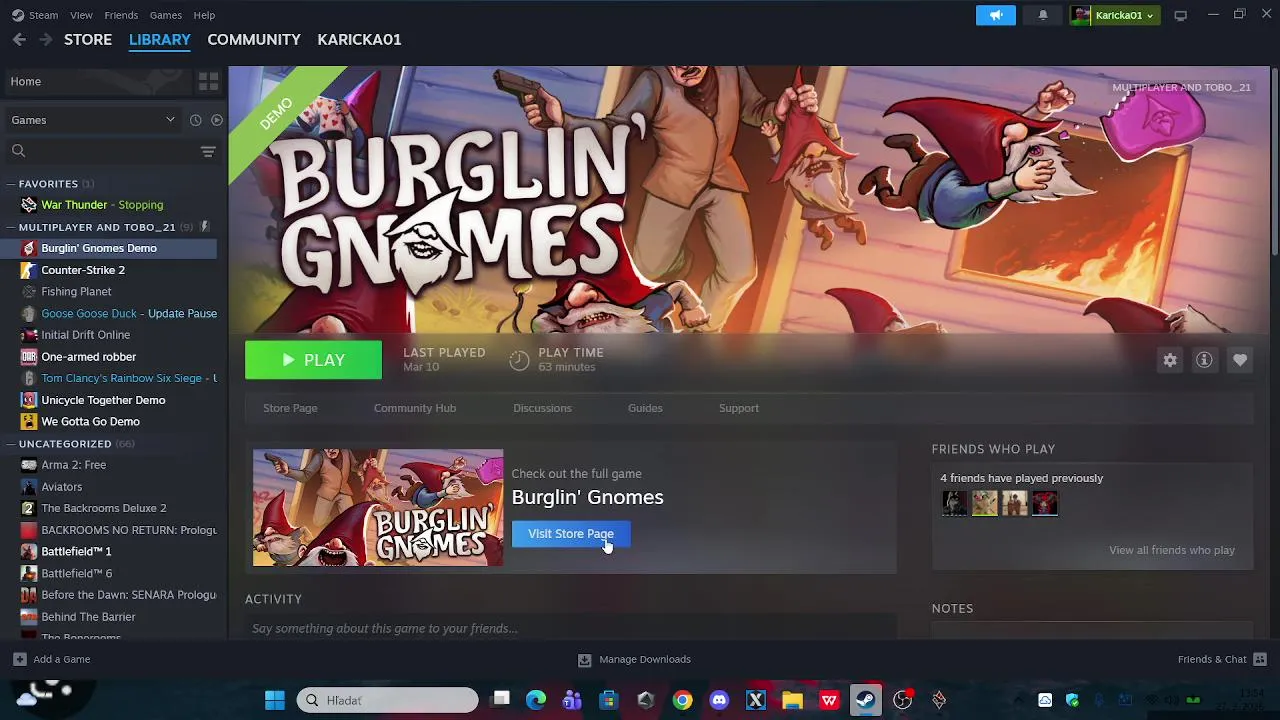This screenshot has height=720, width=1280.
Task: Open the Microsoft Teams taskbar icon
Action: point(572,700)
